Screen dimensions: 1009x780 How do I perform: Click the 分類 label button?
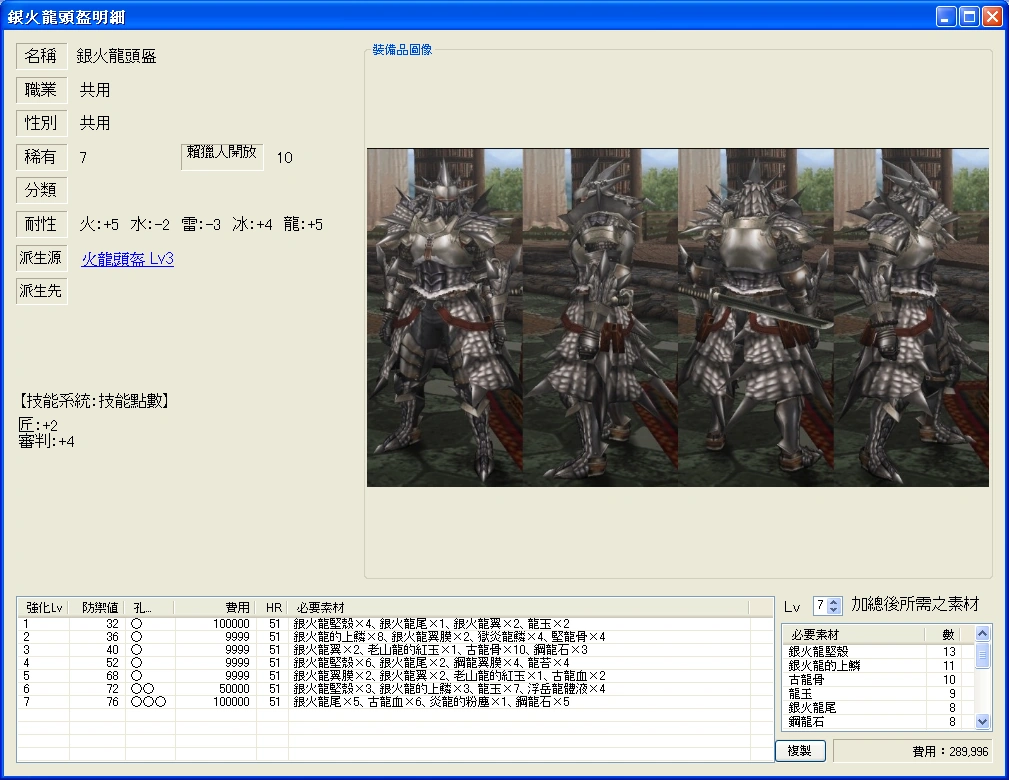[41, 190]
